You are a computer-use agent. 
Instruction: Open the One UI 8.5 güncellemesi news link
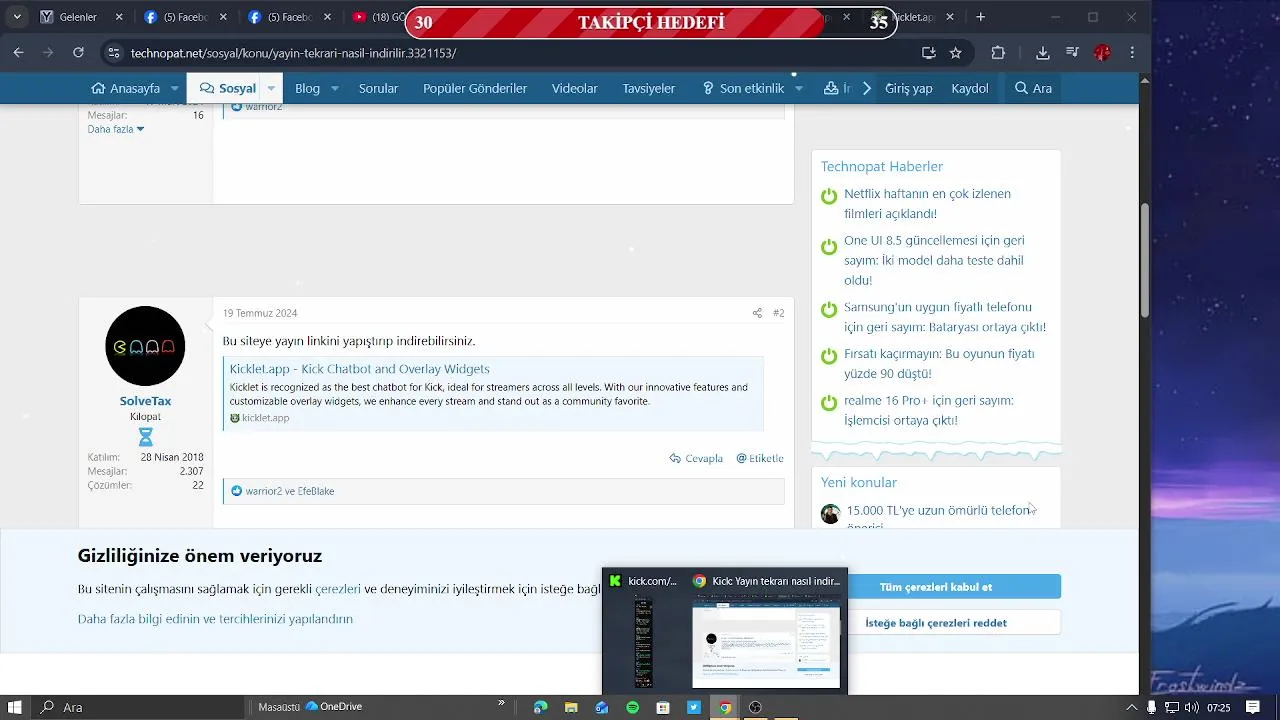click(x=934, y=260)
